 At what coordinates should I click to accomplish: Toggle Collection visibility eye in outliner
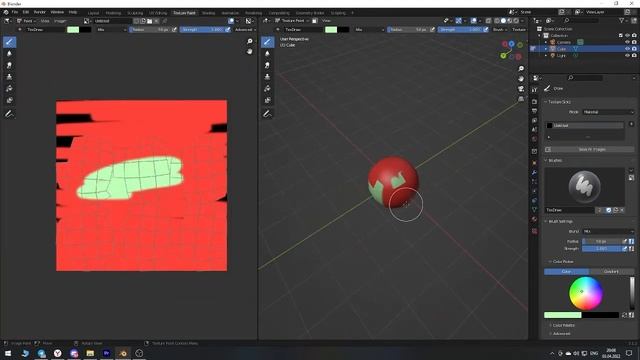627,36
